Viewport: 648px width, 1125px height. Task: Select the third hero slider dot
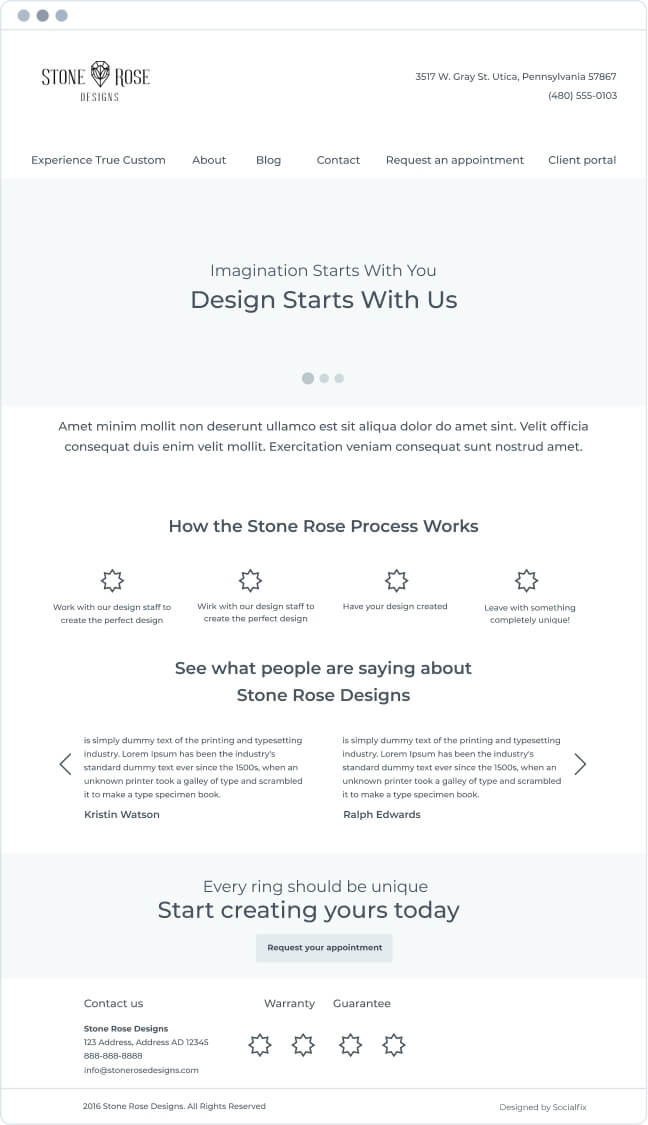339,378
